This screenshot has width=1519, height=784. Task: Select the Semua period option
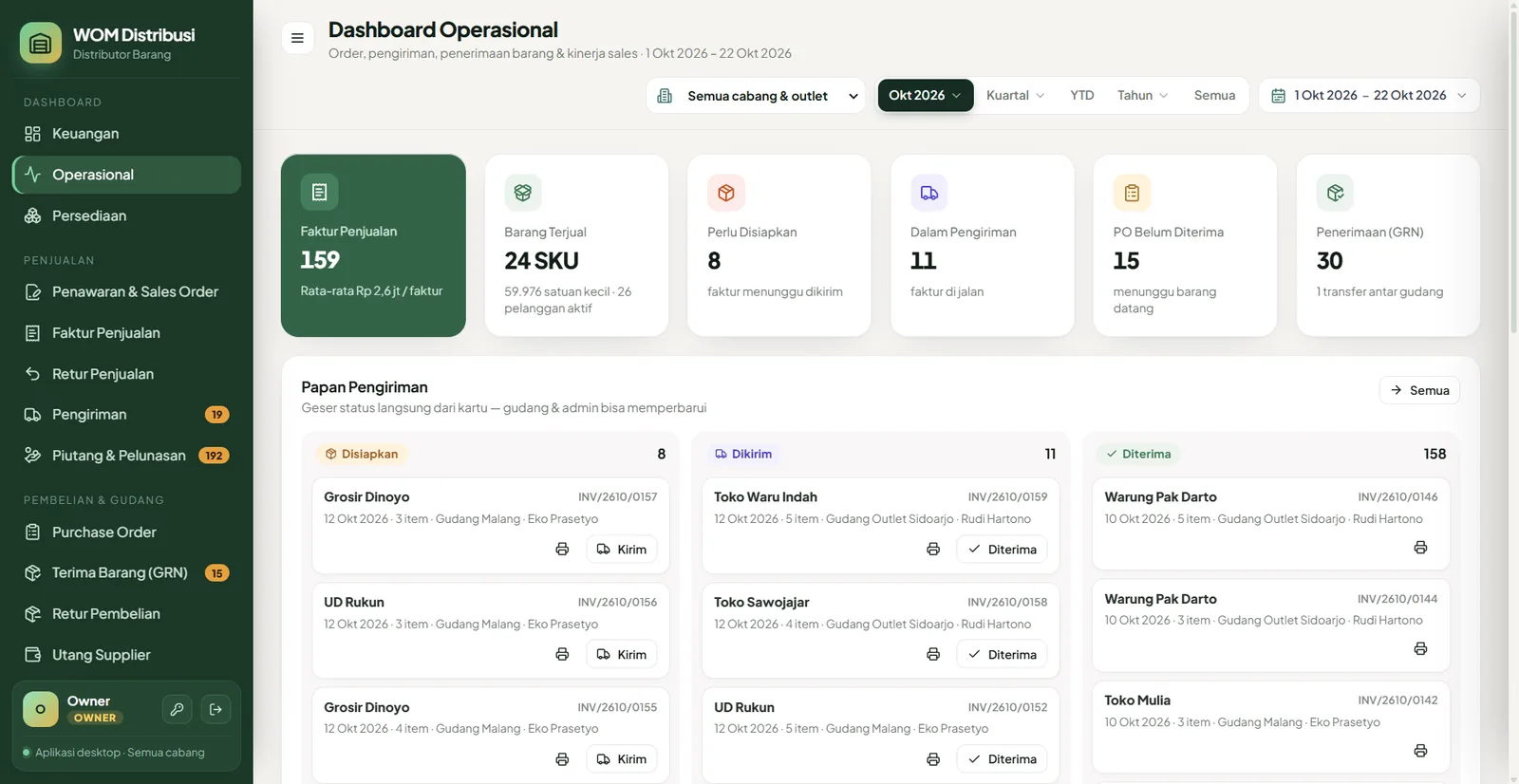pyautogui.click(x=1214, y=95)
